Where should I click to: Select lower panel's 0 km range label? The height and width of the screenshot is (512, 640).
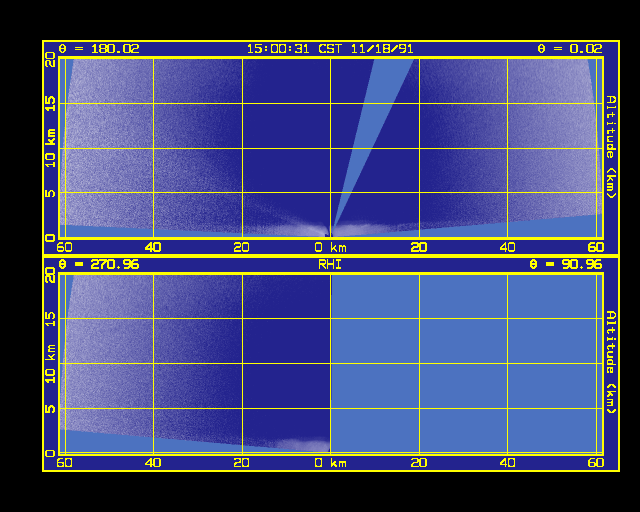click(x=331, y=463)
